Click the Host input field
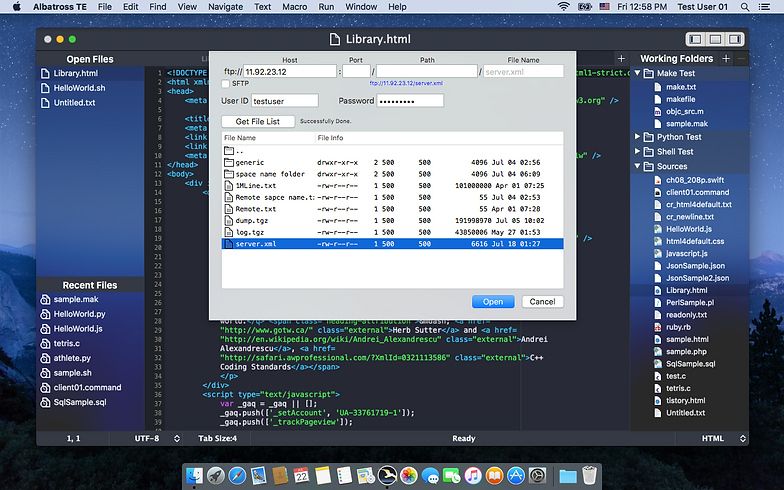This screenshot has width=784, height=490. tap(290, 72)
